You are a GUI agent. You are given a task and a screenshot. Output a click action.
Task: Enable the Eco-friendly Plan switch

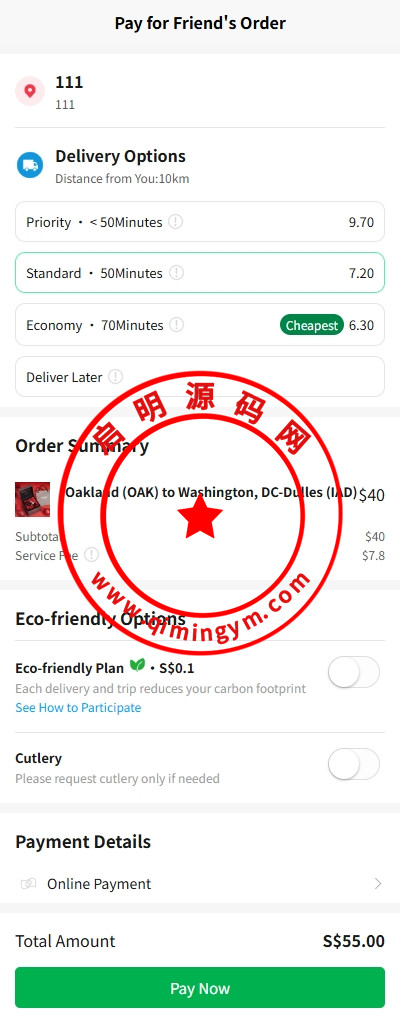(354, 673)
